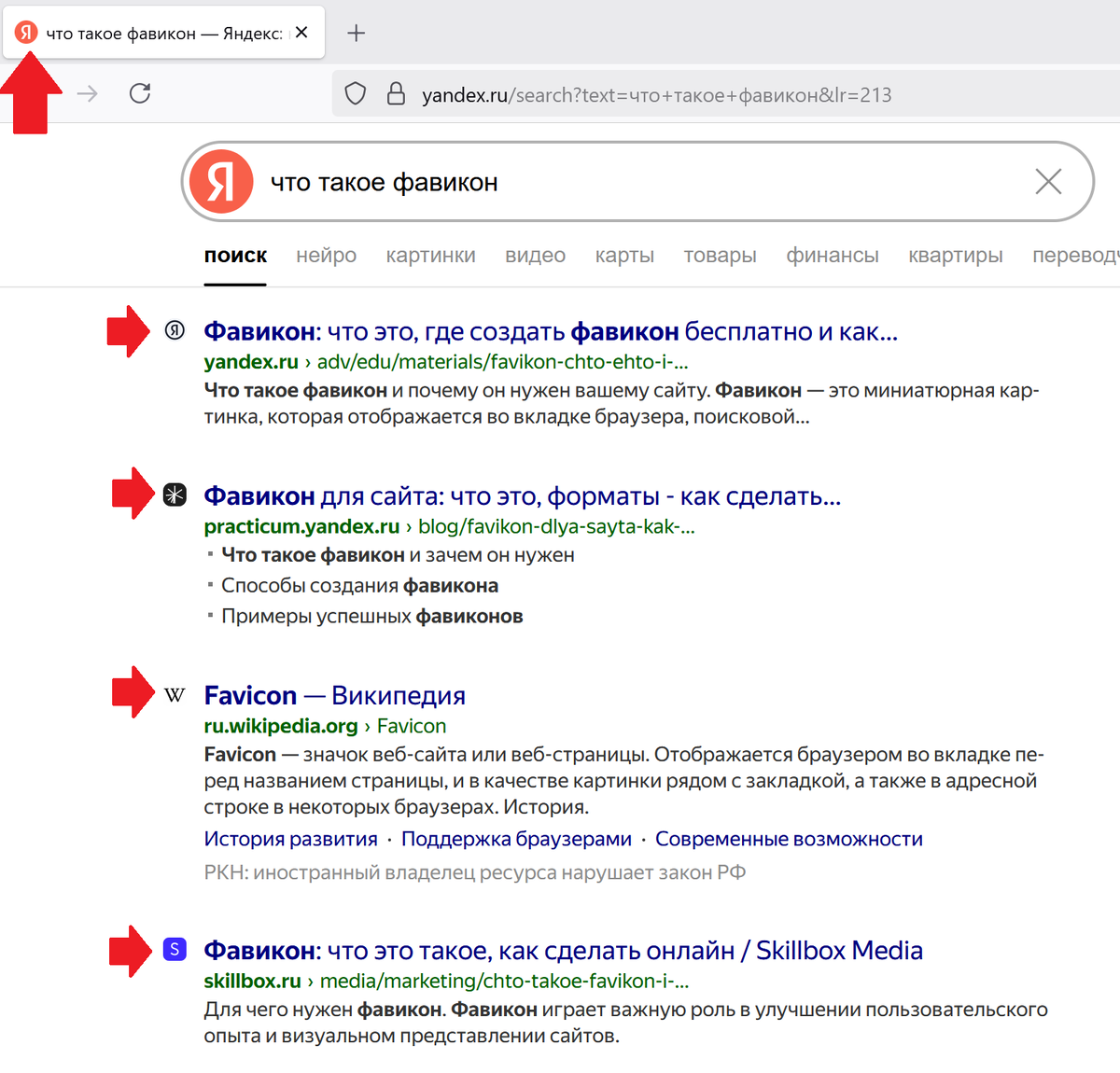Screen dimensions: 1120x1073
Task: Click the Skillbox S favicon
Action: (x=174, y=949)
